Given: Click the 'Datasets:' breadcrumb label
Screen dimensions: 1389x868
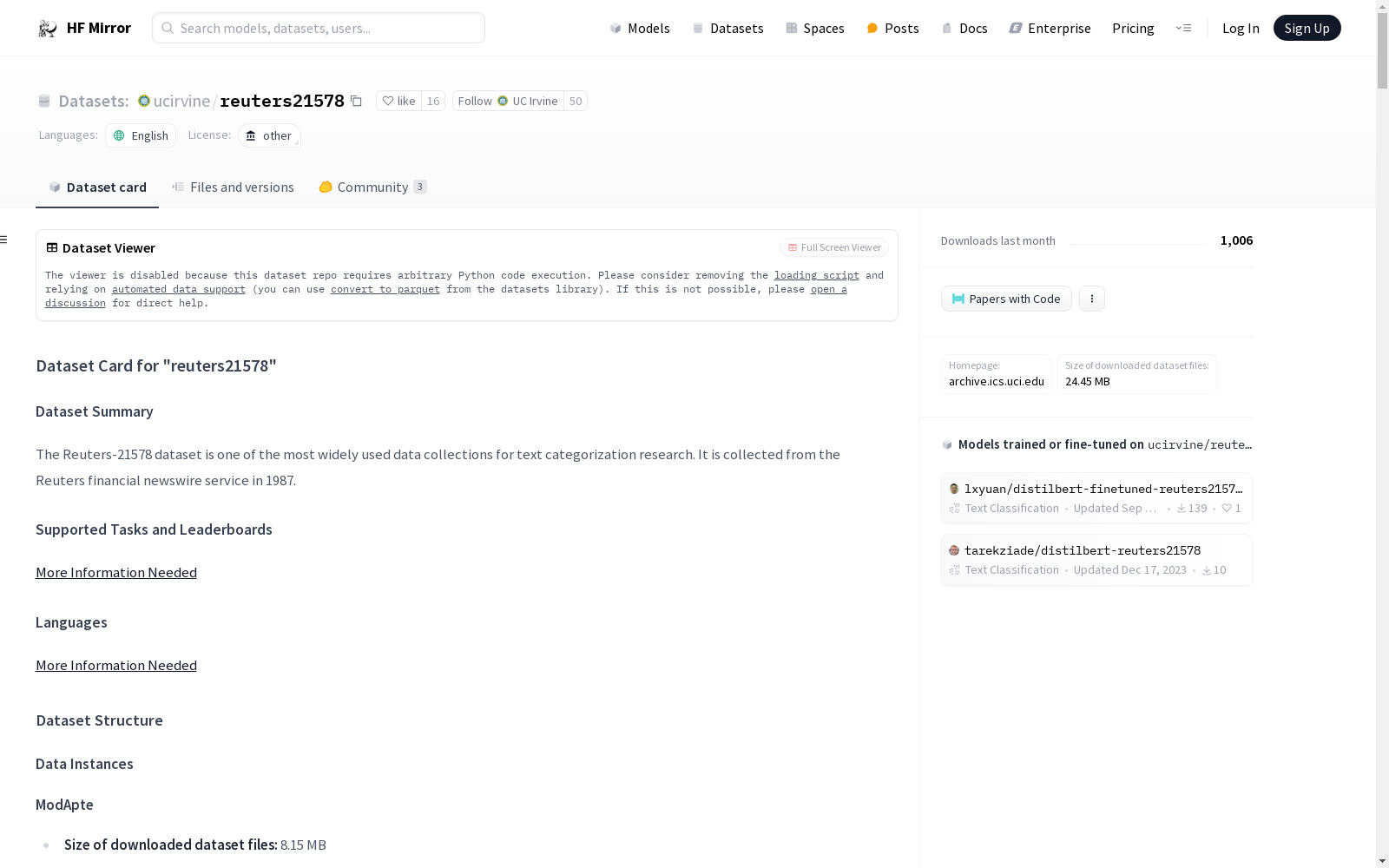Looking at the screenshot, I should pyautogui.click(x=94, y=101).
